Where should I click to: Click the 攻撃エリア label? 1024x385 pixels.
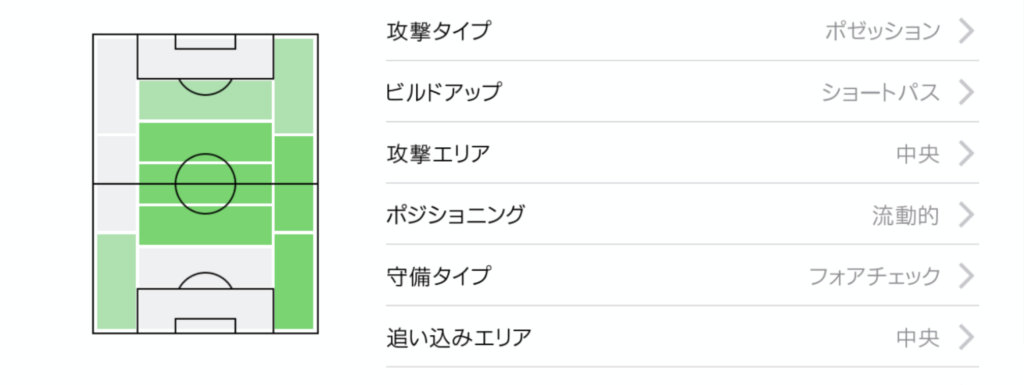tap(438, 153)
